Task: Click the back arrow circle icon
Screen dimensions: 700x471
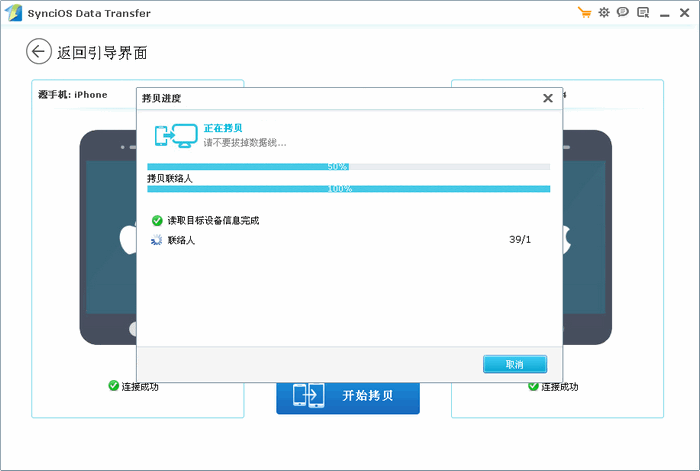Action: [39, 51]
